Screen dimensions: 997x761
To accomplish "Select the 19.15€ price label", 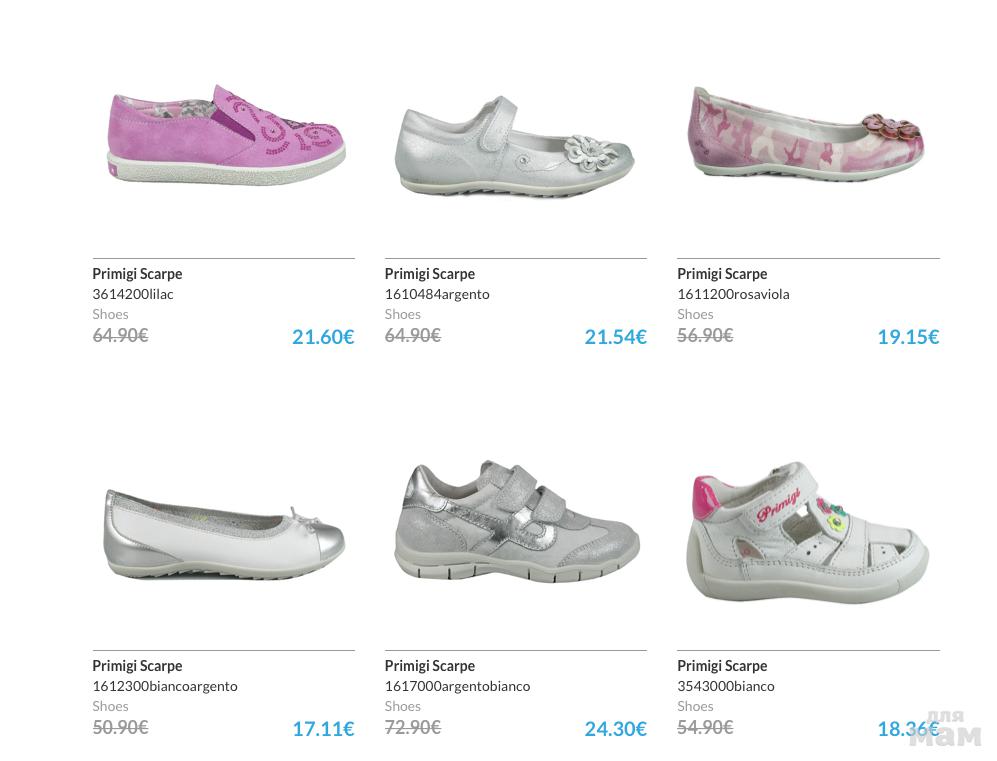I will [908, 337].
